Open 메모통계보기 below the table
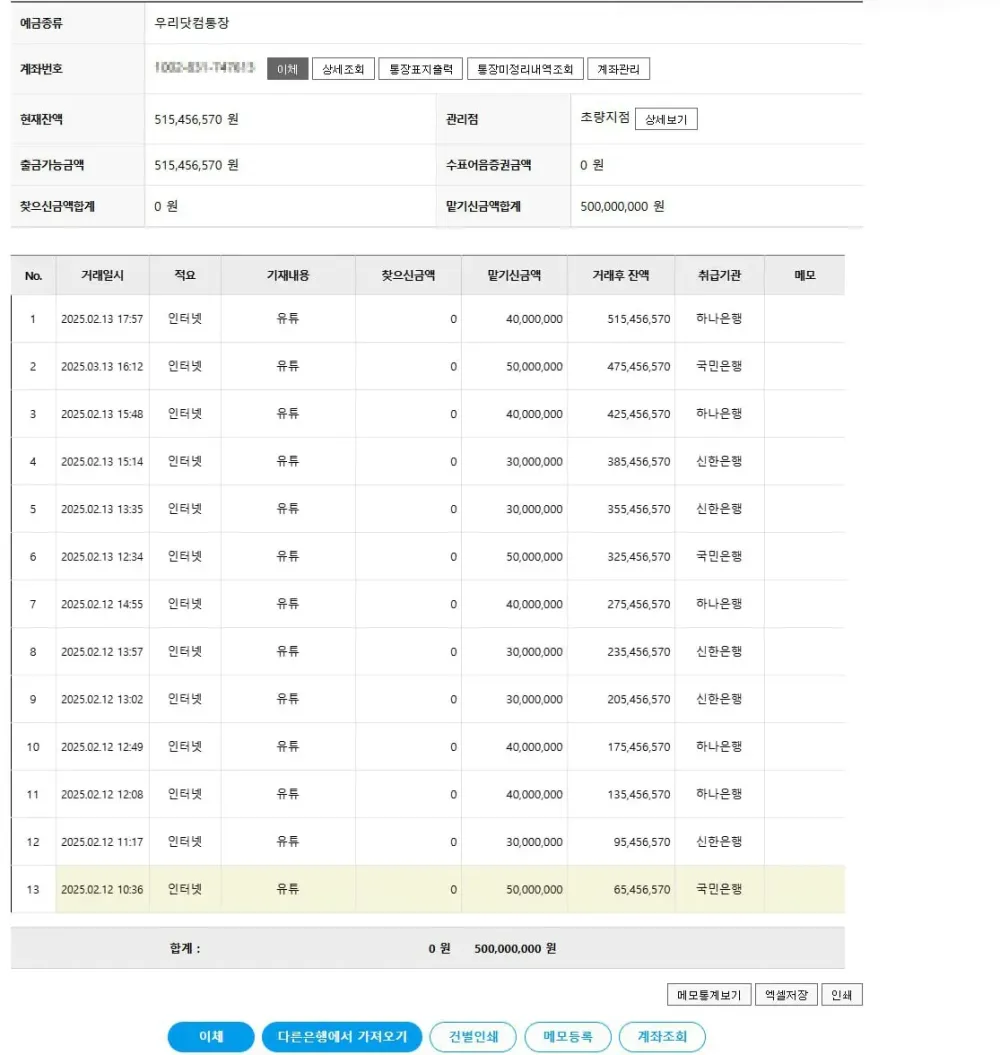 point(709,995)
